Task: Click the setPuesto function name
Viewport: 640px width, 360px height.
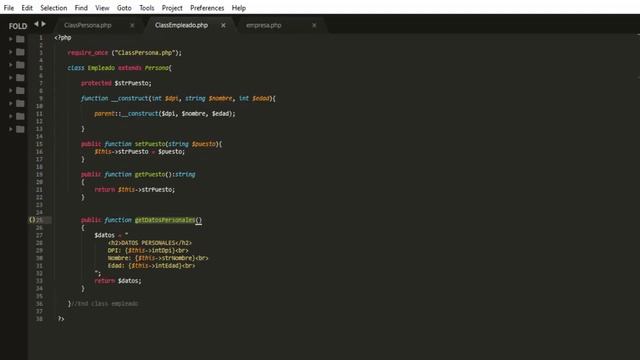Action: [x=150, y=144]
